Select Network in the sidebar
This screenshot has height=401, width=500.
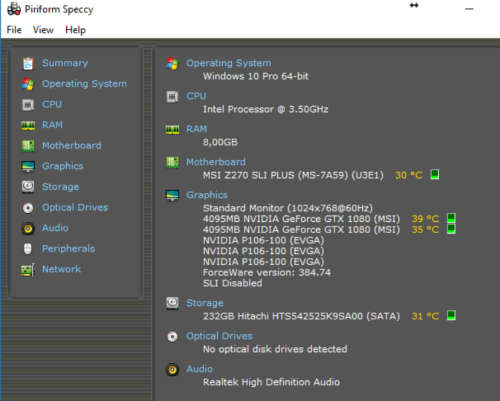(61, 269)
